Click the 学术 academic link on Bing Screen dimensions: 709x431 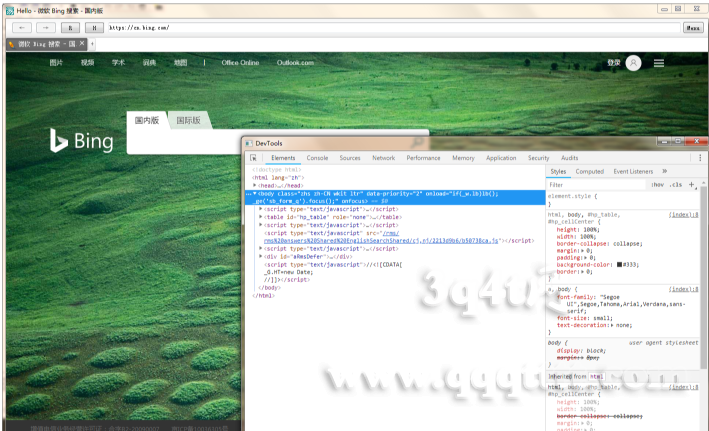coord(118,62)
